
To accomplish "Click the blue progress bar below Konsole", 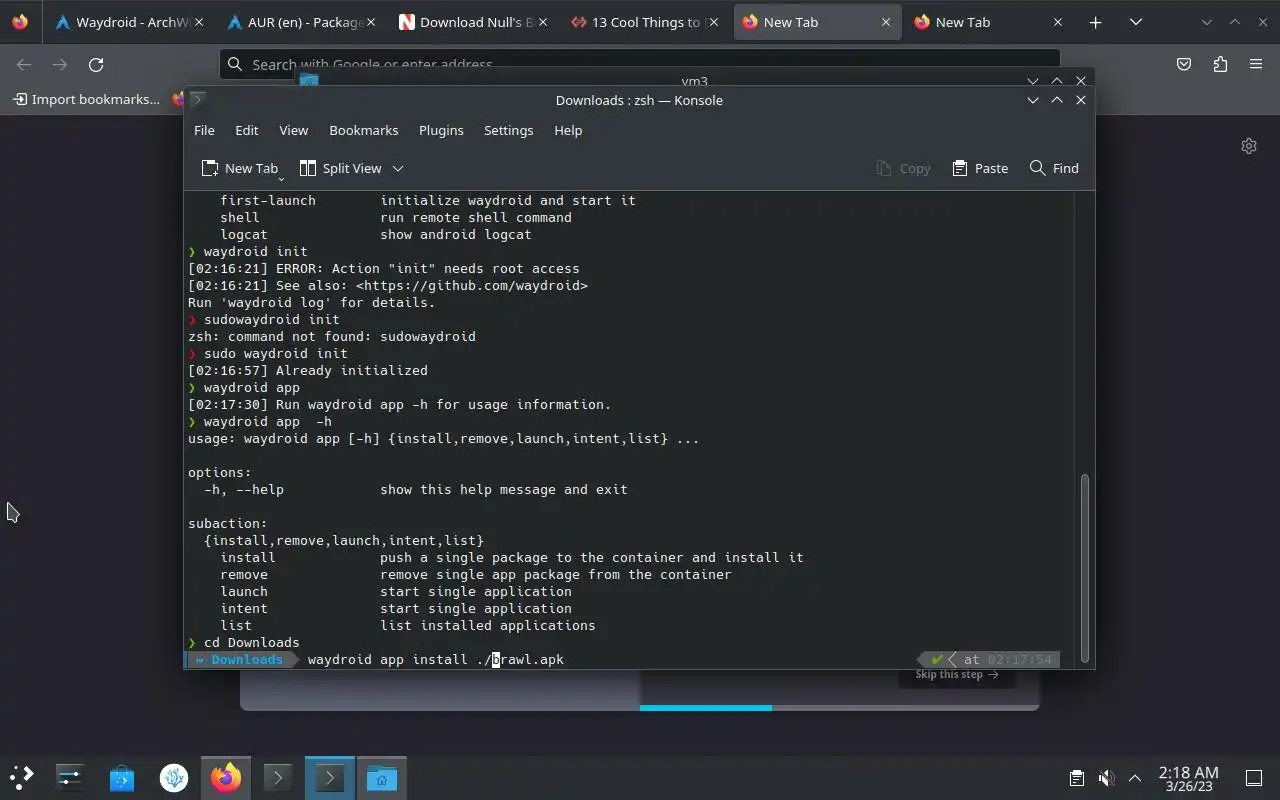I will 706,707.
